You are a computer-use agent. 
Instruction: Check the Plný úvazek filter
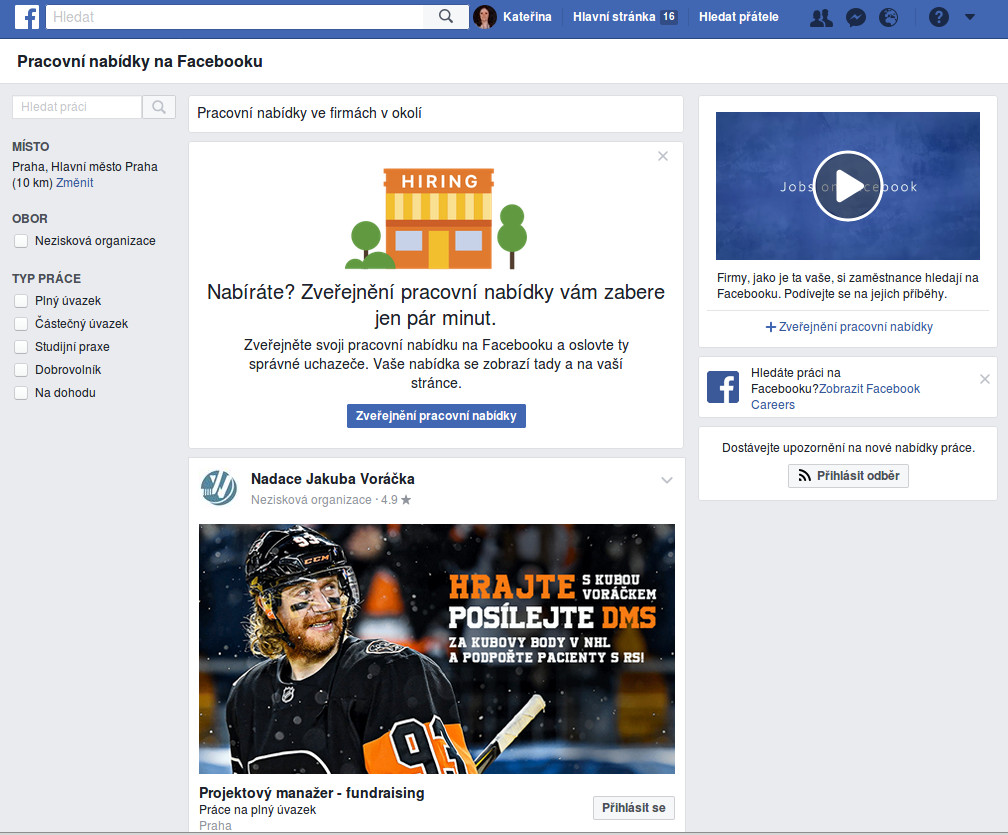pyautogui.click(x=21, y=301)
